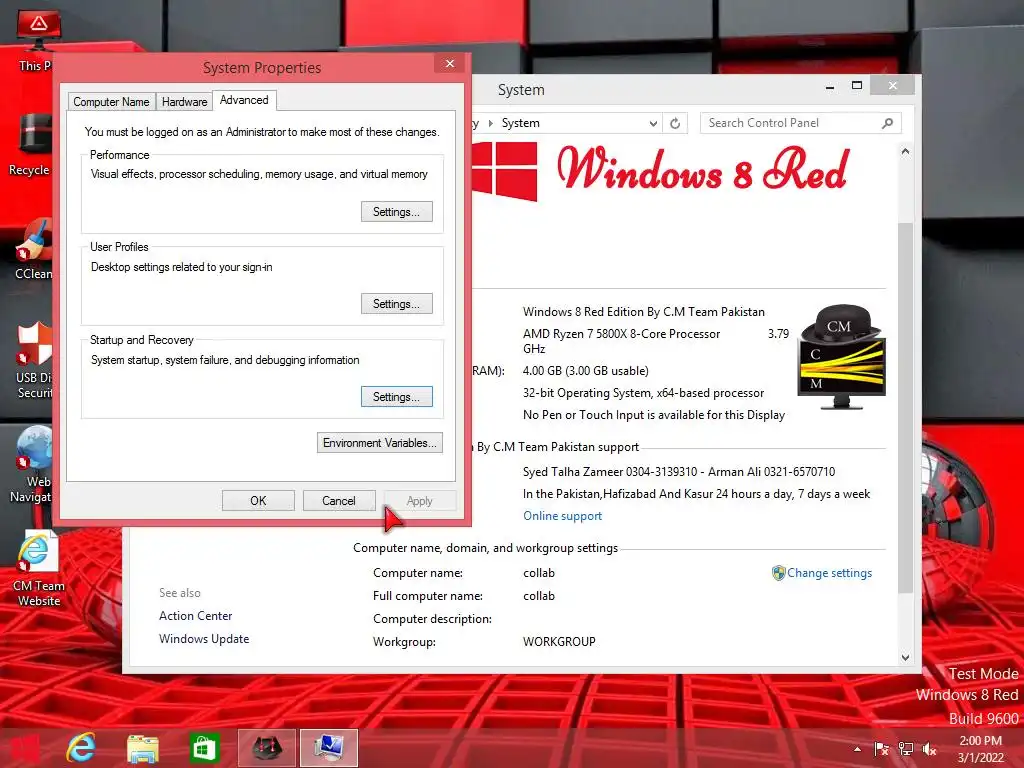The height and width of the screenshot is (768, 1024).
Task: Confirm System Properties with OK
Action: [x=258, y=501]
